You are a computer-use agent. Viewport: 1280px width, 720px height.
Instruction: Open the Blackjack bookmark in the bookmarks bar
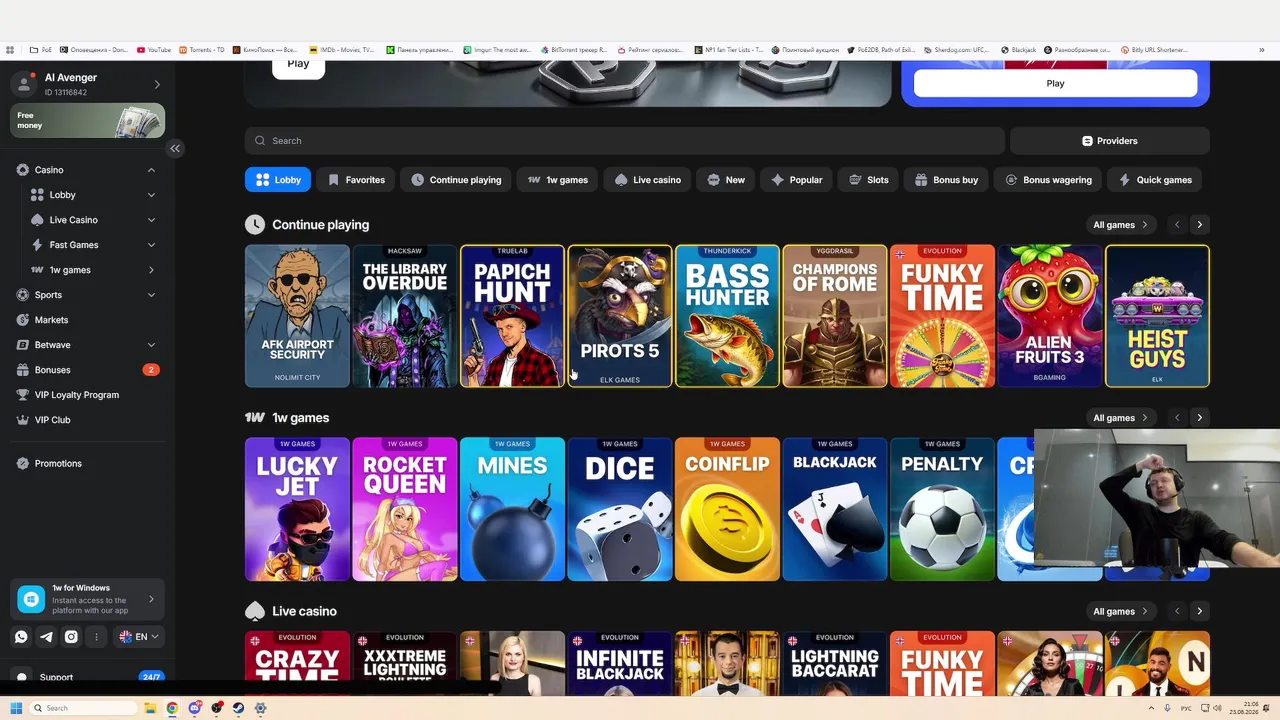(1018, 49)
